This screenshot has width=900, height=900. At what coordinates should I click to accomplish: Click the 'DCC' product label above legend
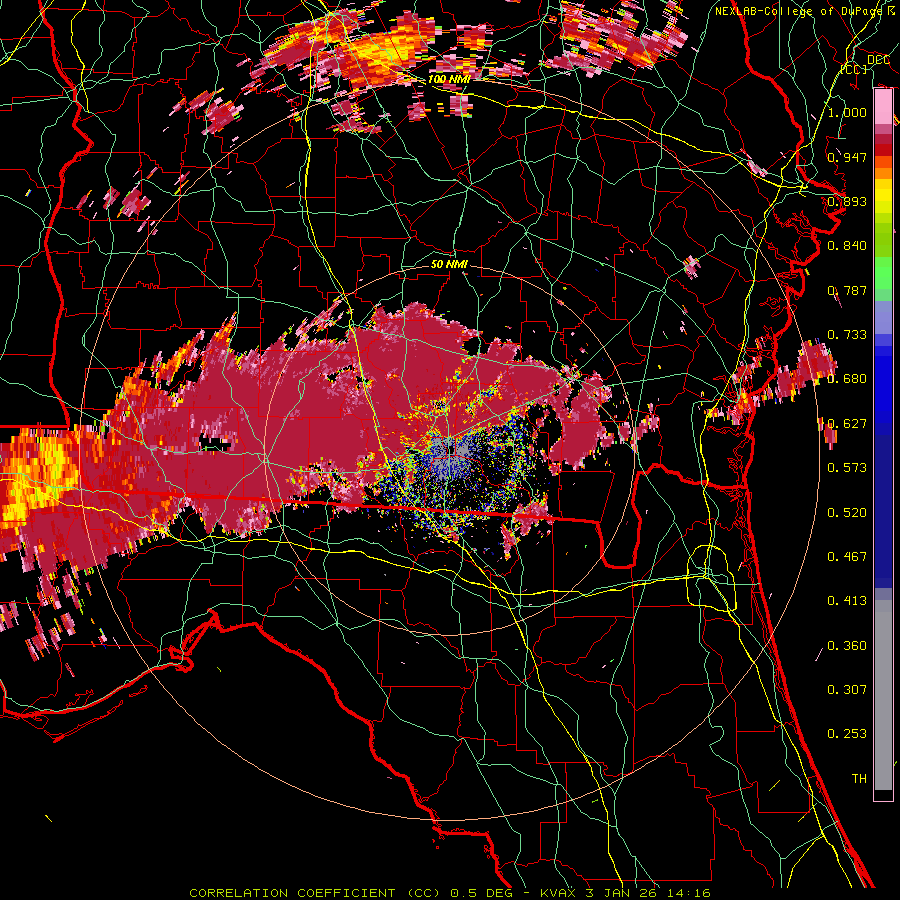tap(878, 60)
